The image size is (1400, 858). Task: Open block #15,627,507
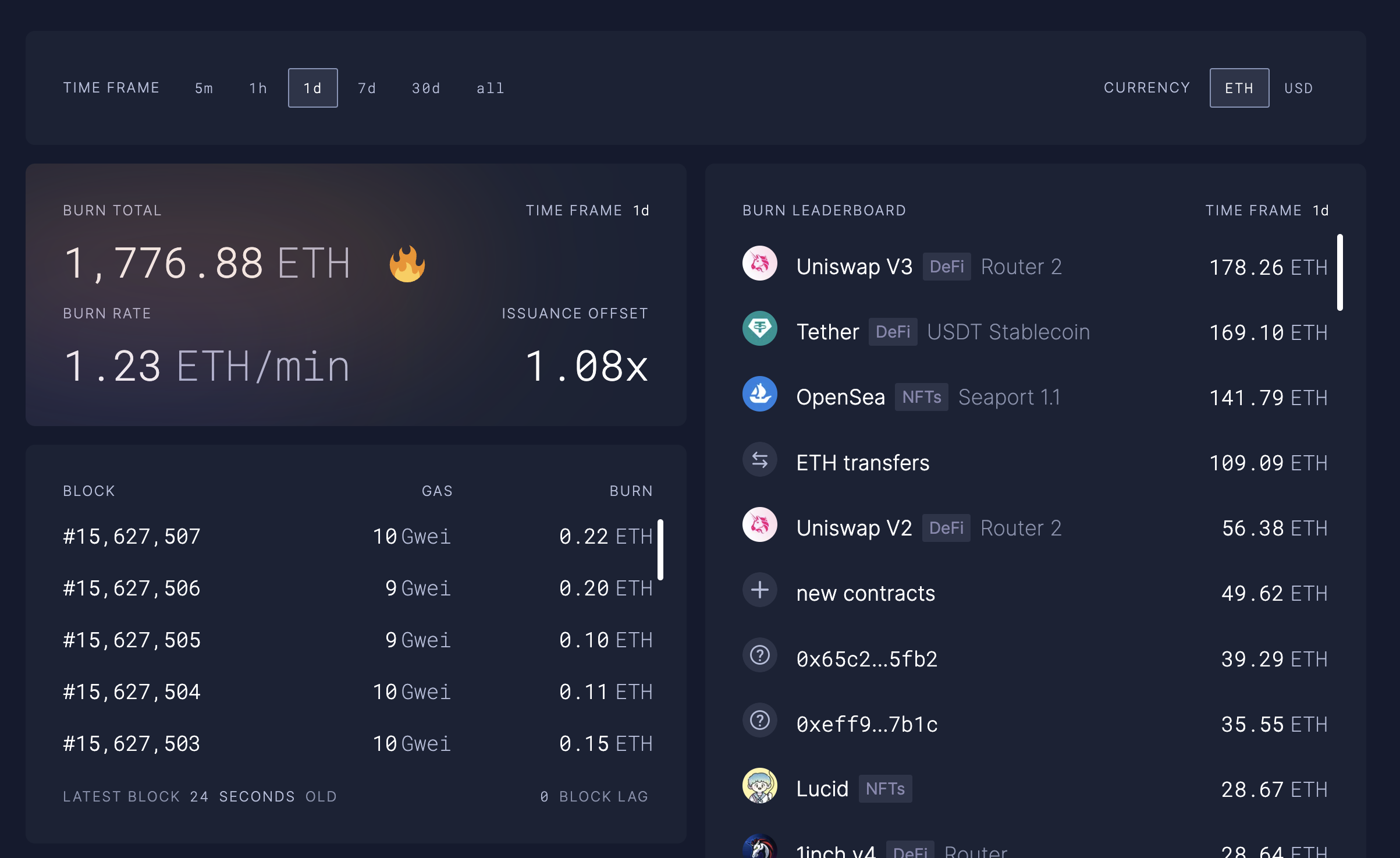pos(132,536)
